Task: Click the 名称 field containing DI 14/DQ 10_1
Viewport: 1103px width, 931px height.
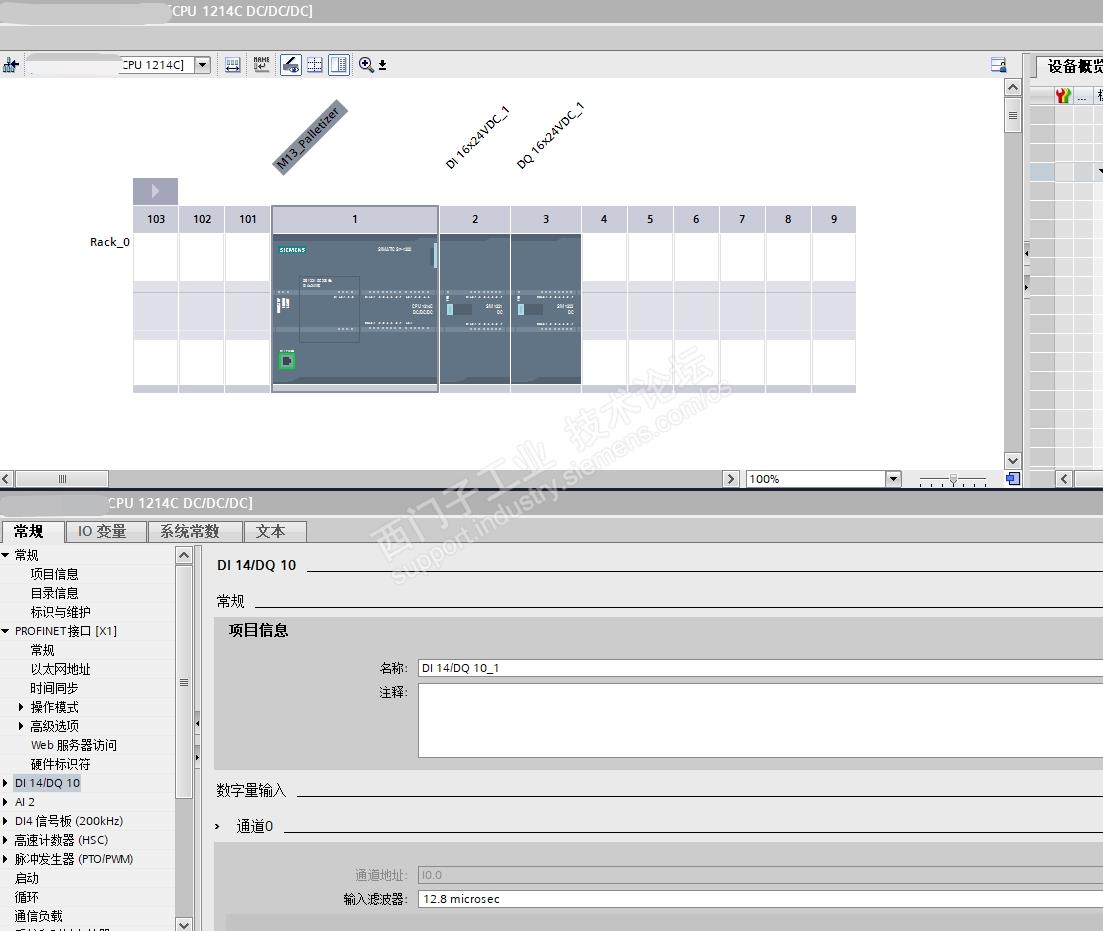Action: [760, 668]
